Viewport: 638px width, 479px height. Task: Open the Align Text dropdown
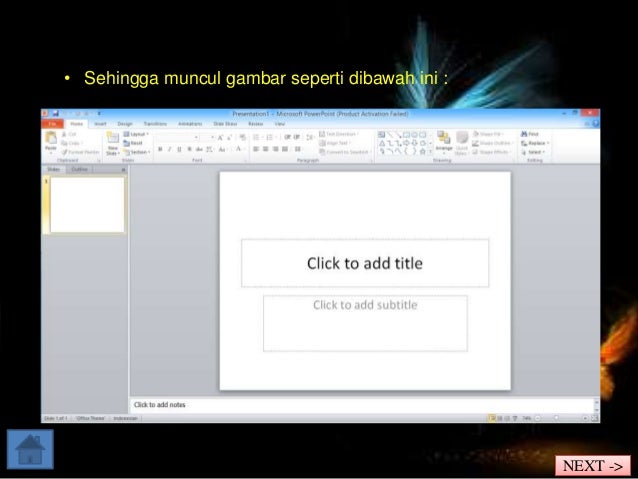point(335,143)
